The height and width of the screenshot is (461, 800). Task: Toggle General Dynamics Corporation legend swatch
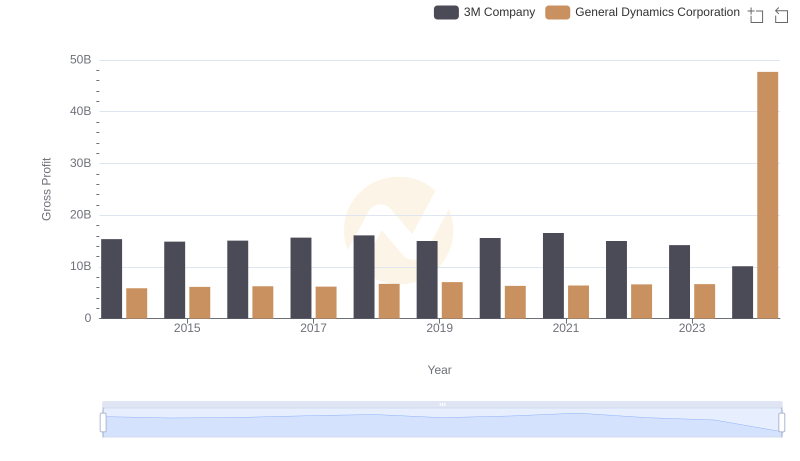557,12
